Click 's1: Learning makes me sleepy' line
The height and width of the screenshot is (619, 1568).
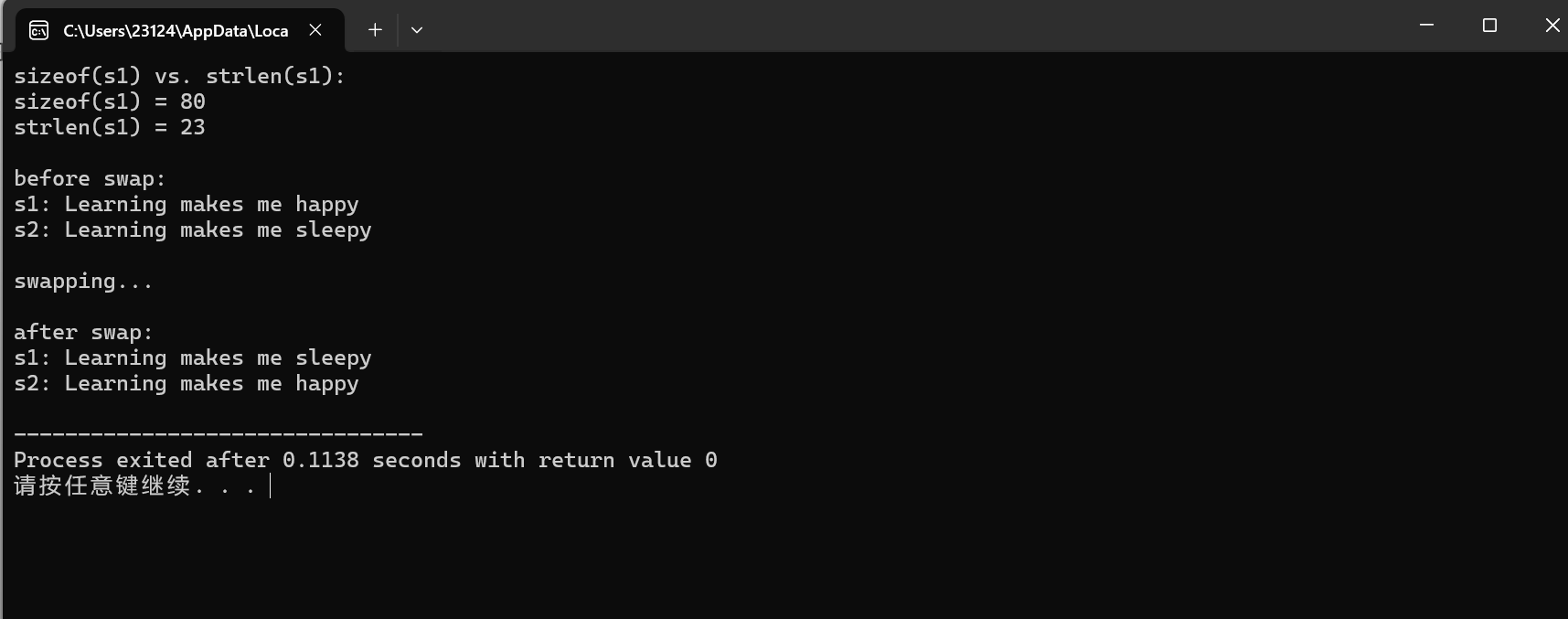point(193,358)
